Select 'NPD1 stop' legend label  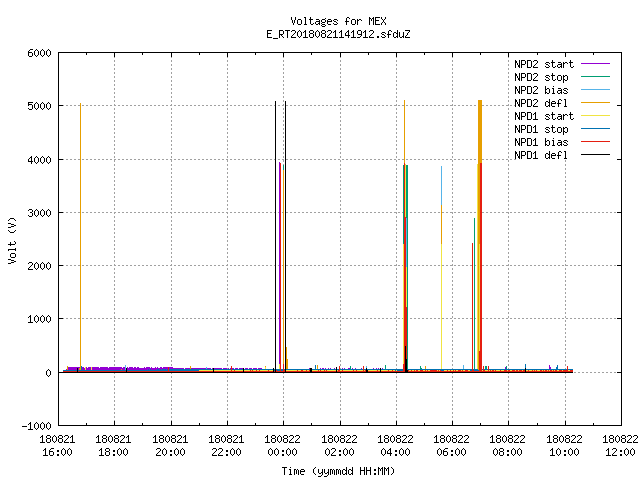pos(541,129)
